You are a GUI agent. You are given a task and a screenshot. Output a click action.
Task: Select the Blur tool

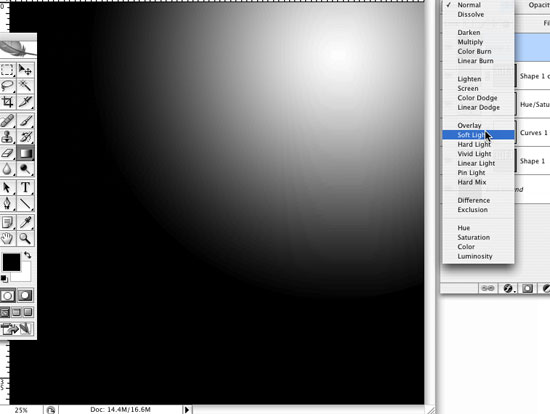pyautogui.click(x=7, y=169)
